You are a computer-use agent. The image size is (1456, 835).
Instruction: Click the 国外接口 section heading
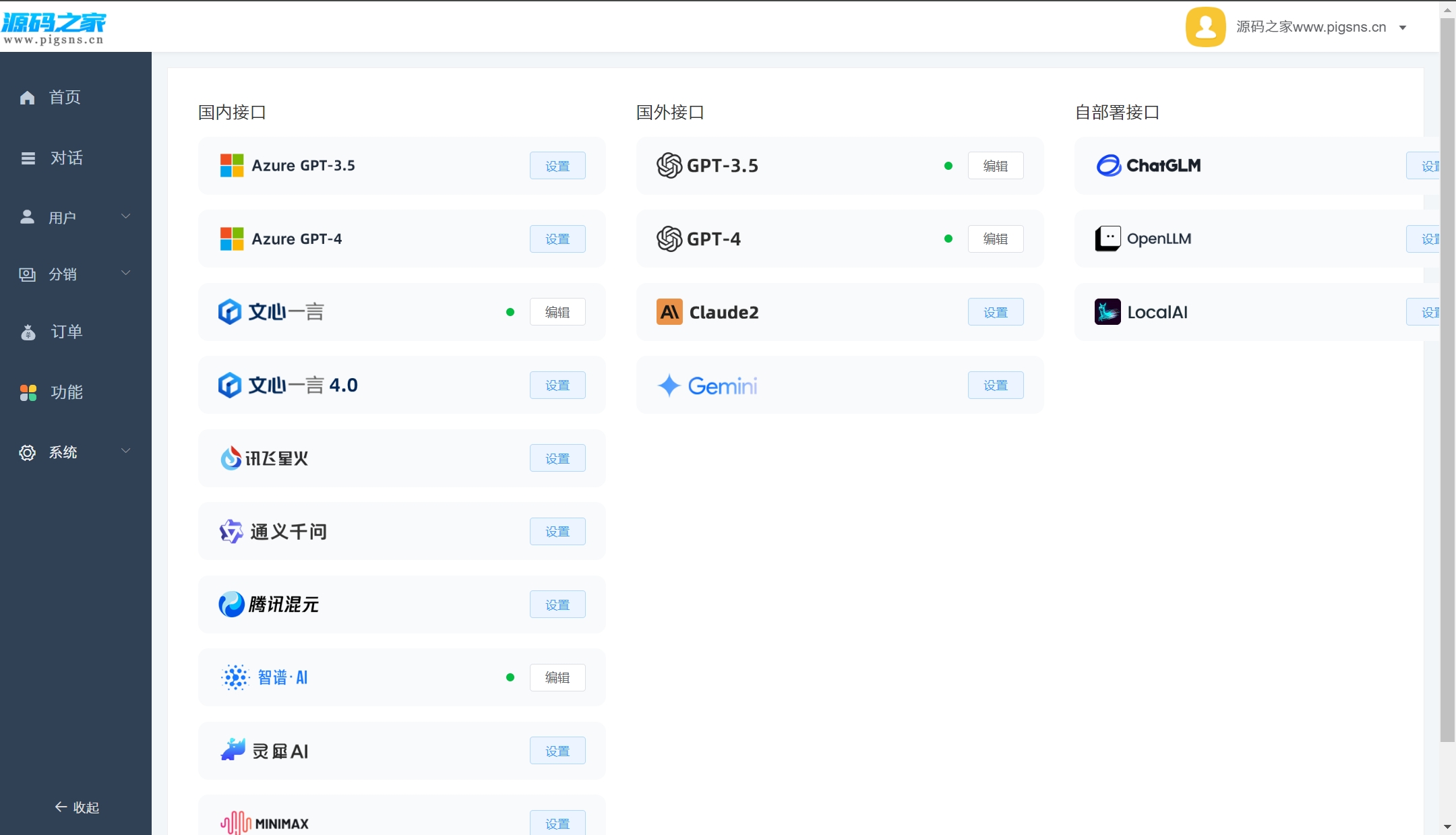click(670, 113)
